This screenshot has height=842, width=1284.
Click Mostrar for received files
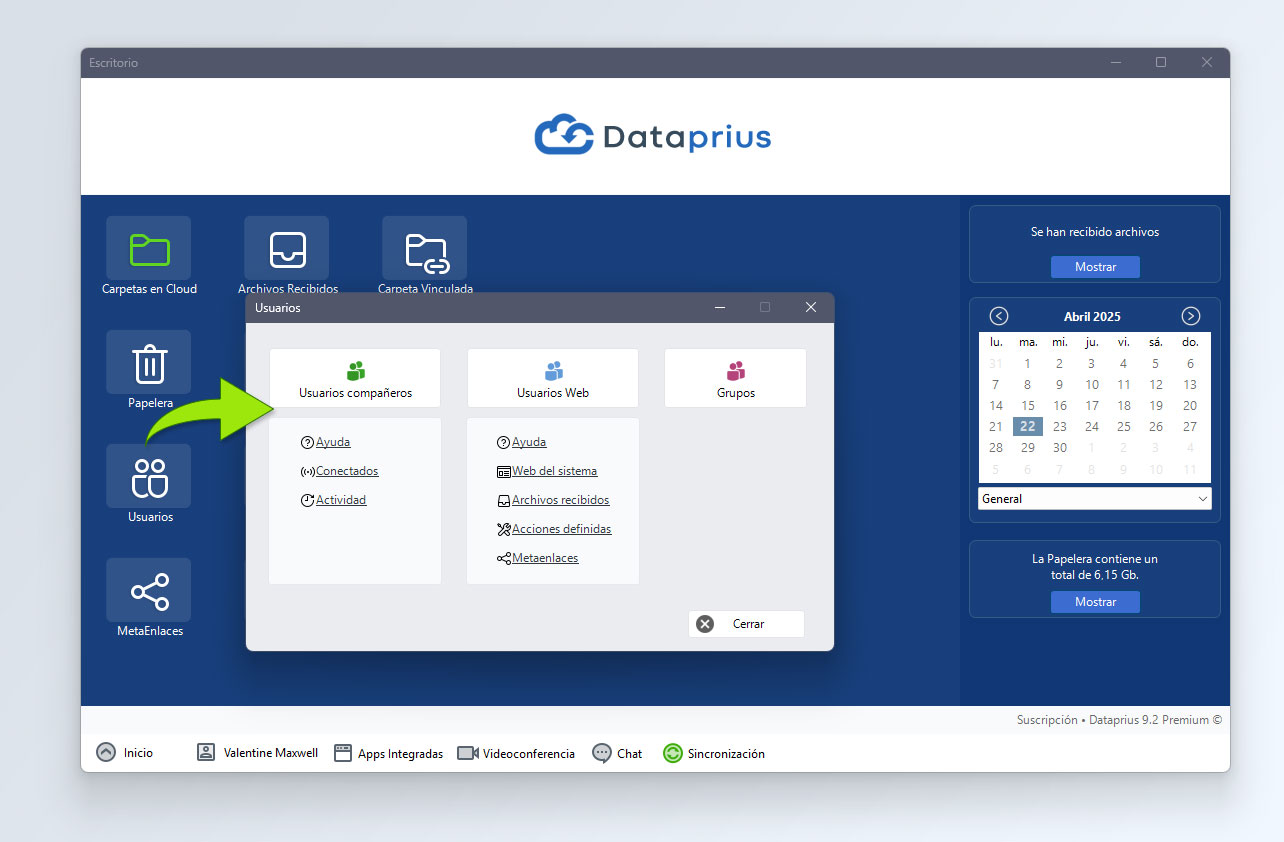coord(1095,267)
